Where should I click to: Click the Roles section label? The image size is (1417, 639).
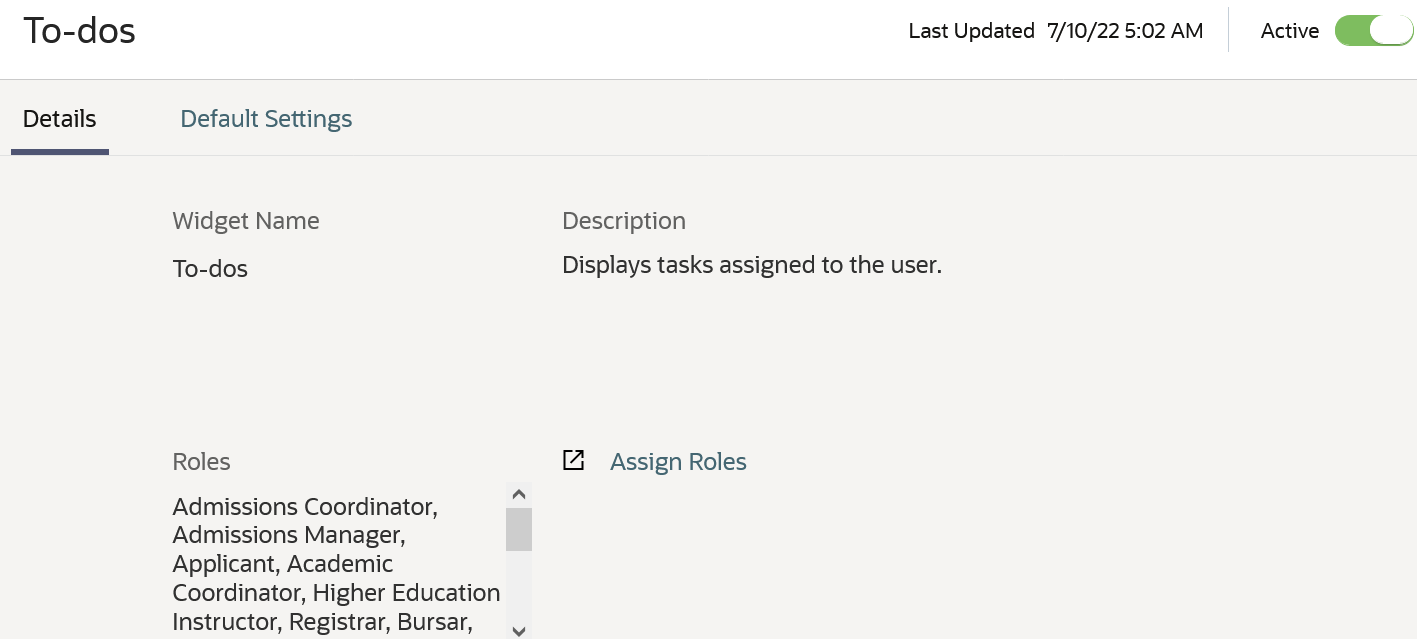click(x=201, y=462)
